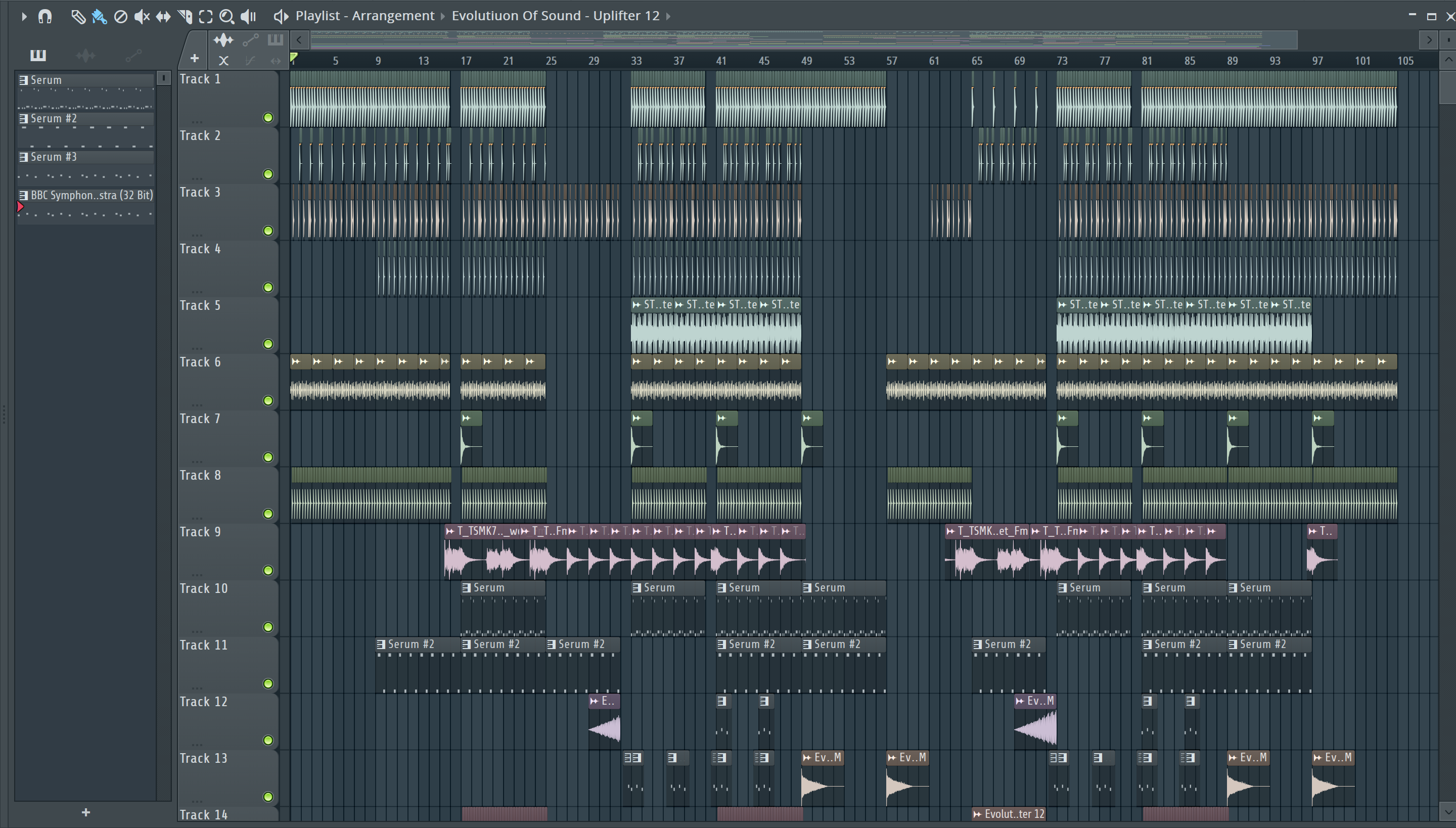Click the green playhead marker at bar 1
1456x828 pixels.
click(293, 58)
